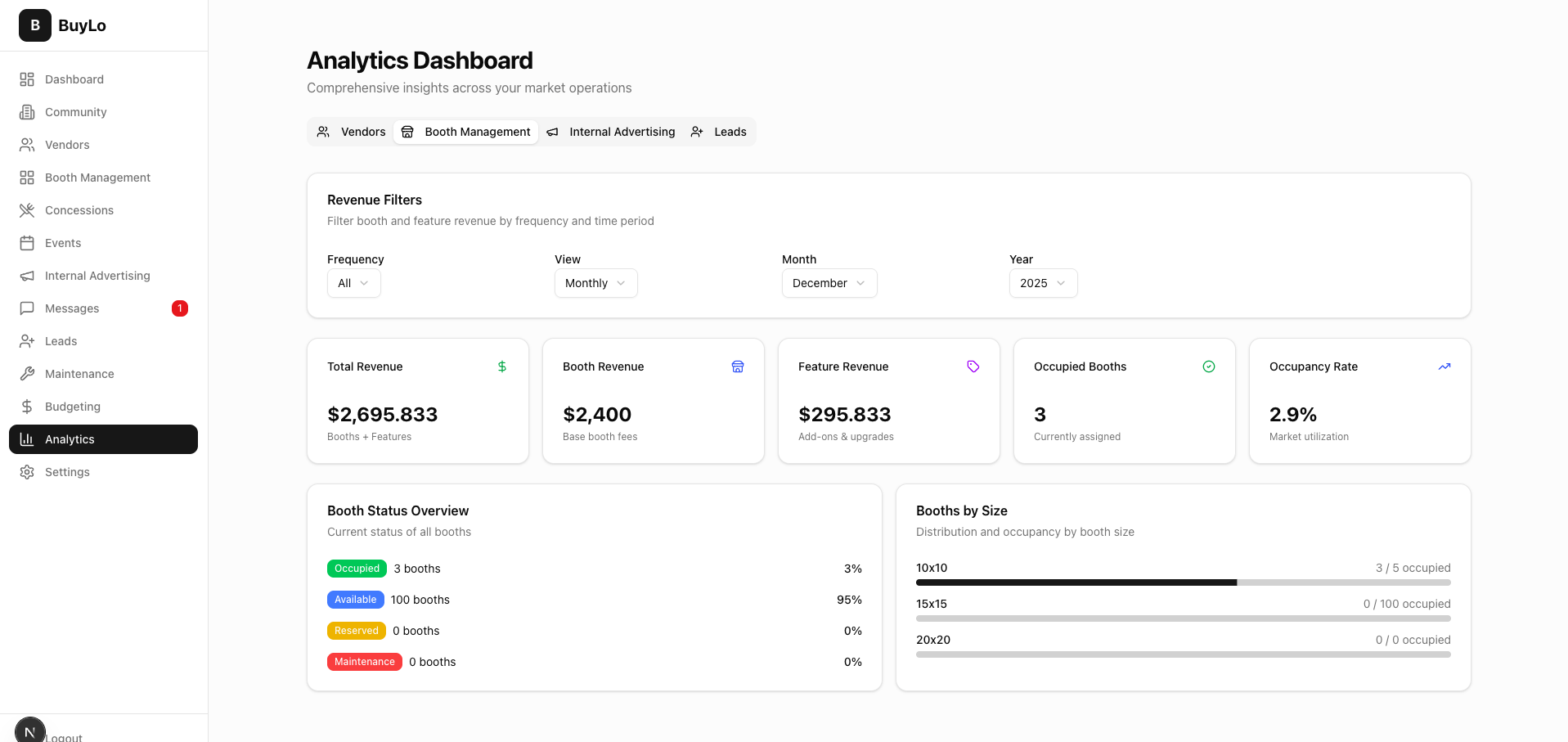Open the Month dropdown showing December

point(829,283)
